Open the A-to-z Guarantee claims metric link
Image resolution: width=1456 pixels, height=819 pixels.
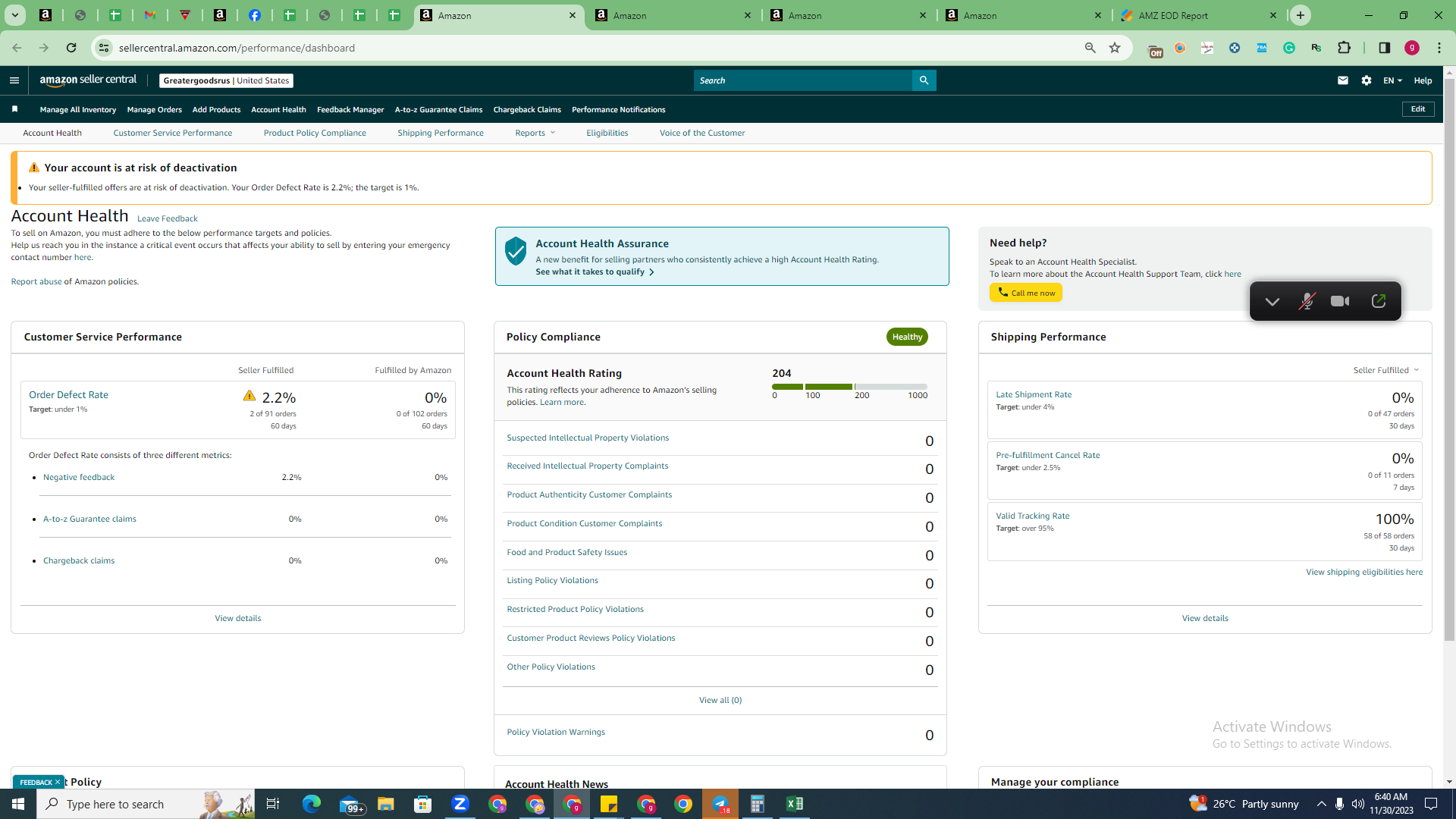(x=89, y=519)
